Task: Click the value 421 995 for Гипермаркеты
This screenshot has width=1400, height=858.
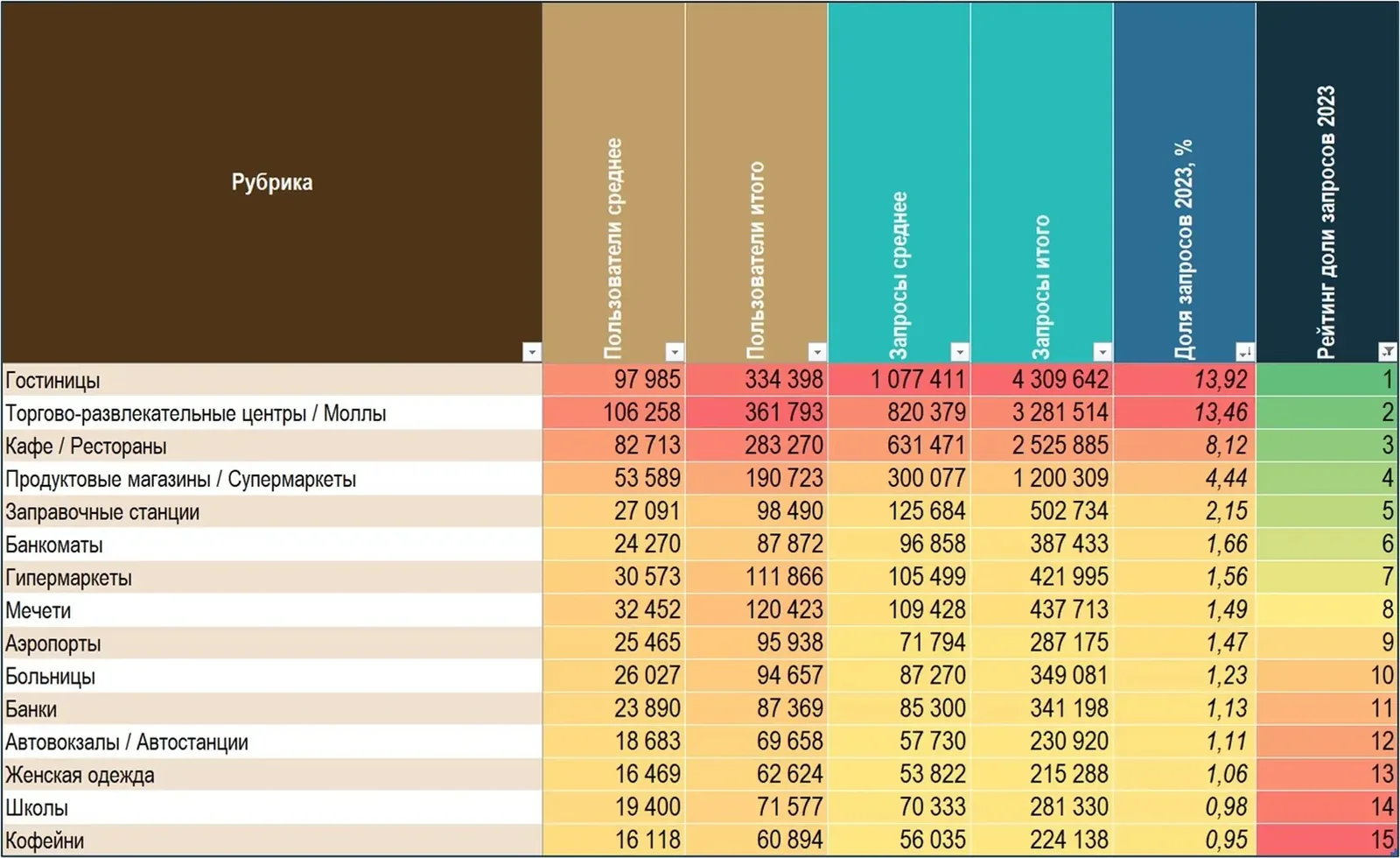Action: 1041,577
